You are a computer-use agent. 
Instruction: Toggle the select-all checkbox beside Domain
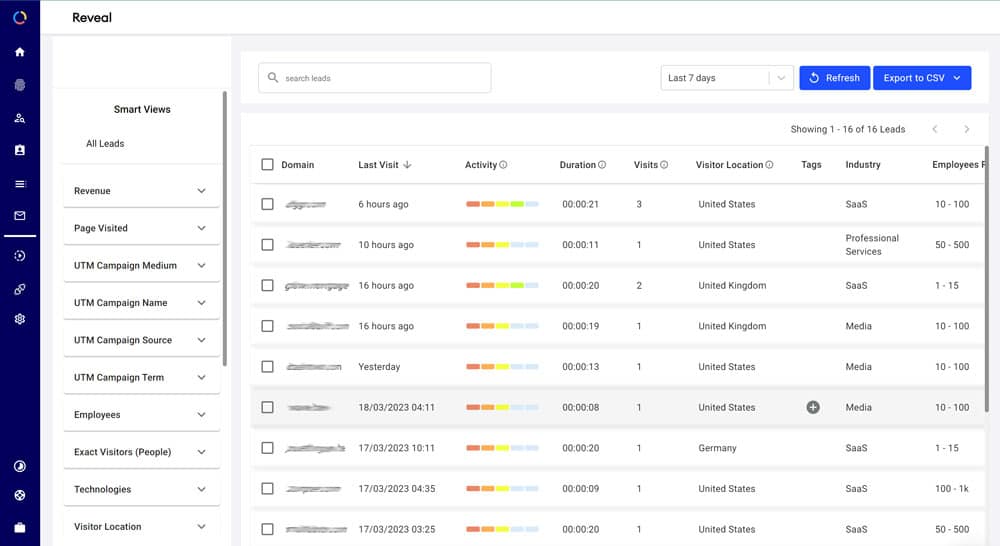coord(267,165)
